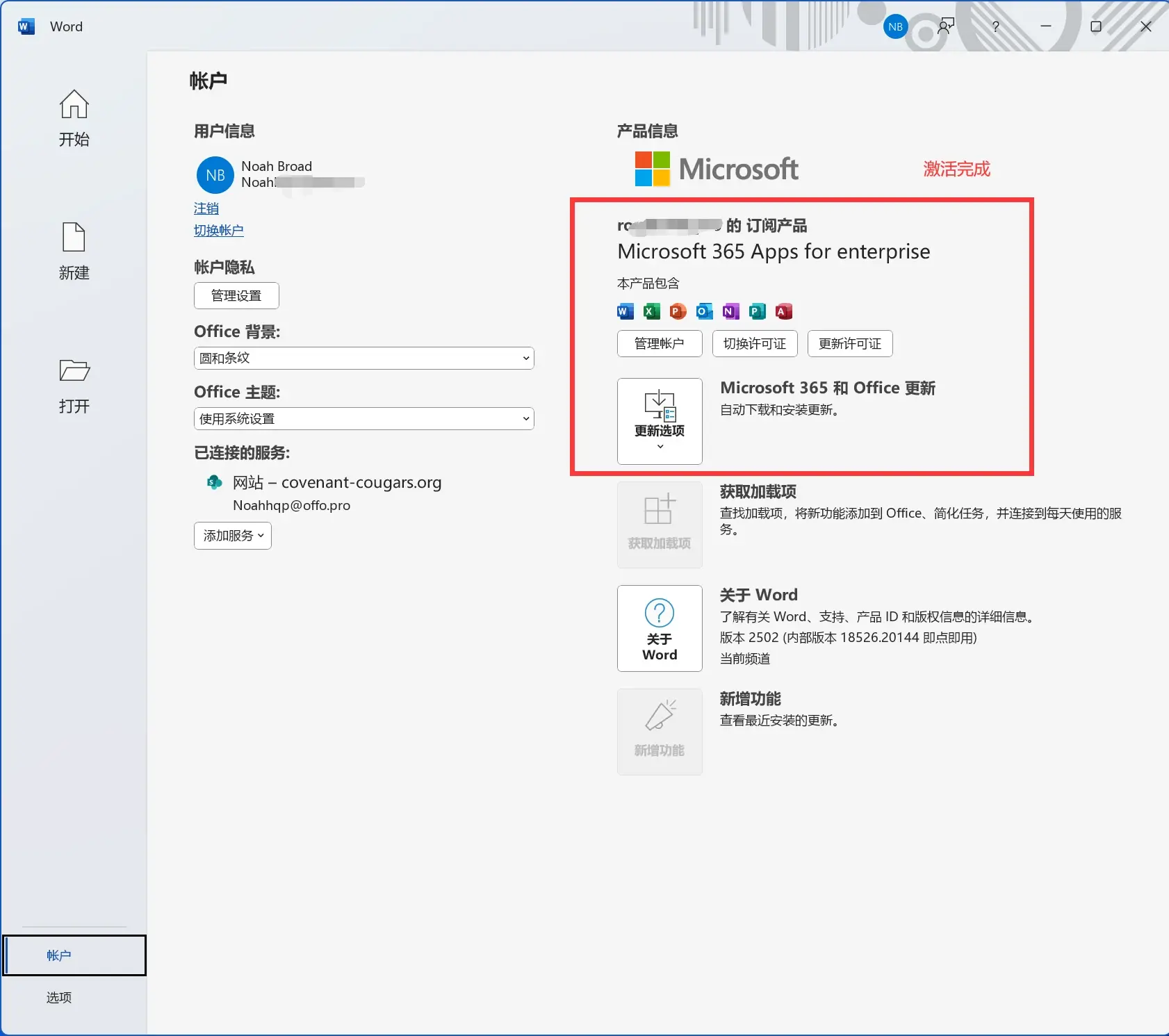Open 新建 in the left sidebar
This screenshot has width=1169, height=1036.
click(x=74, y=252)
